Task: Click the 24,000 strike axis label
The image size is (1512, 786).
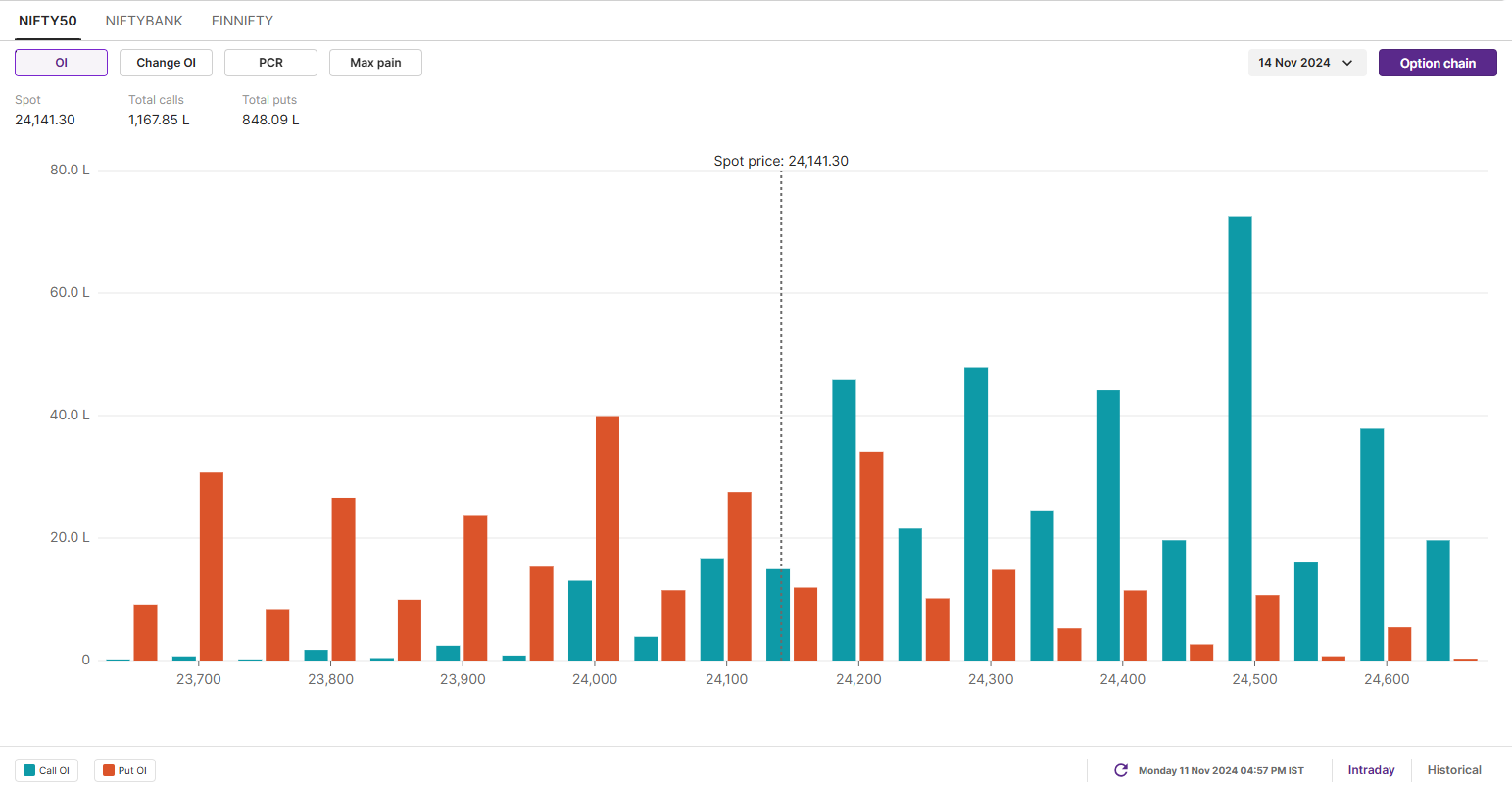Action: 595,679
